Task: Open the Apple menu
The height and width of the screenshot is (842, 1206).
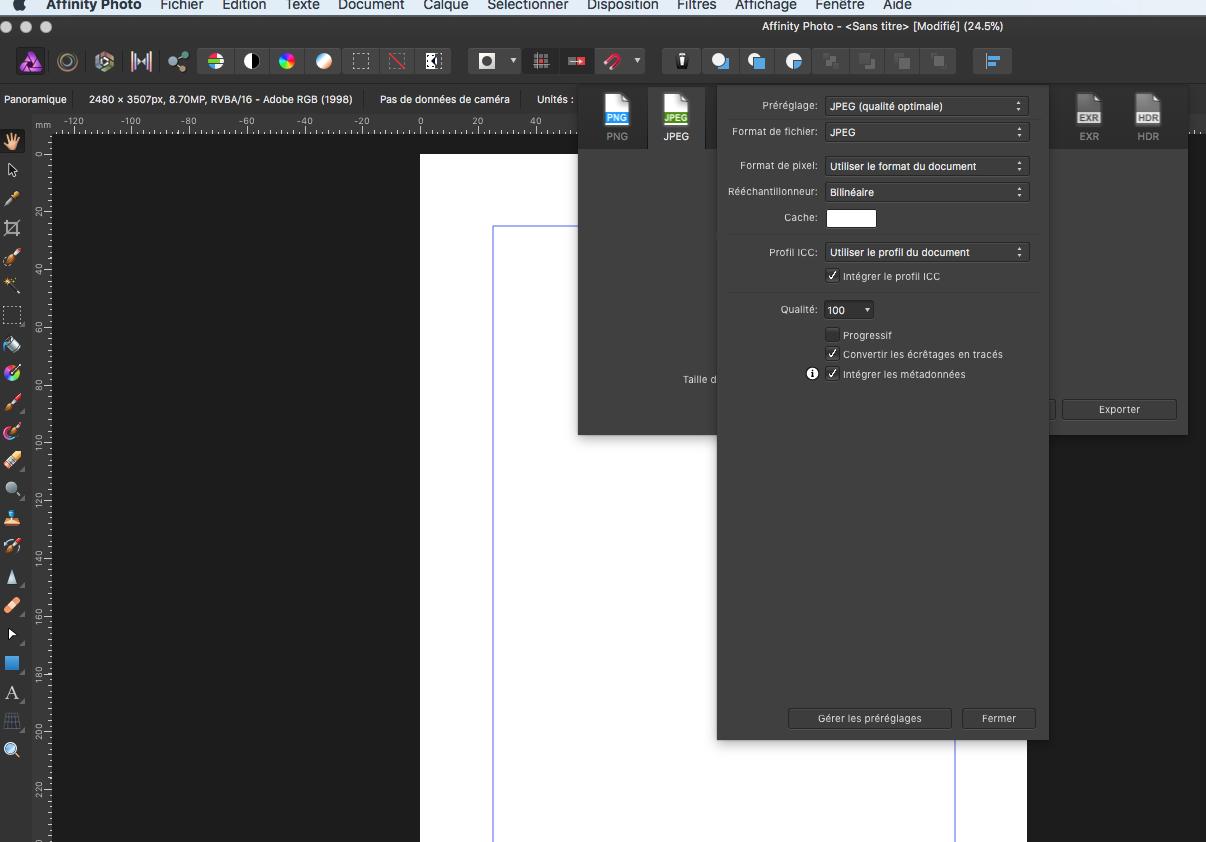Action: point(19,5)
